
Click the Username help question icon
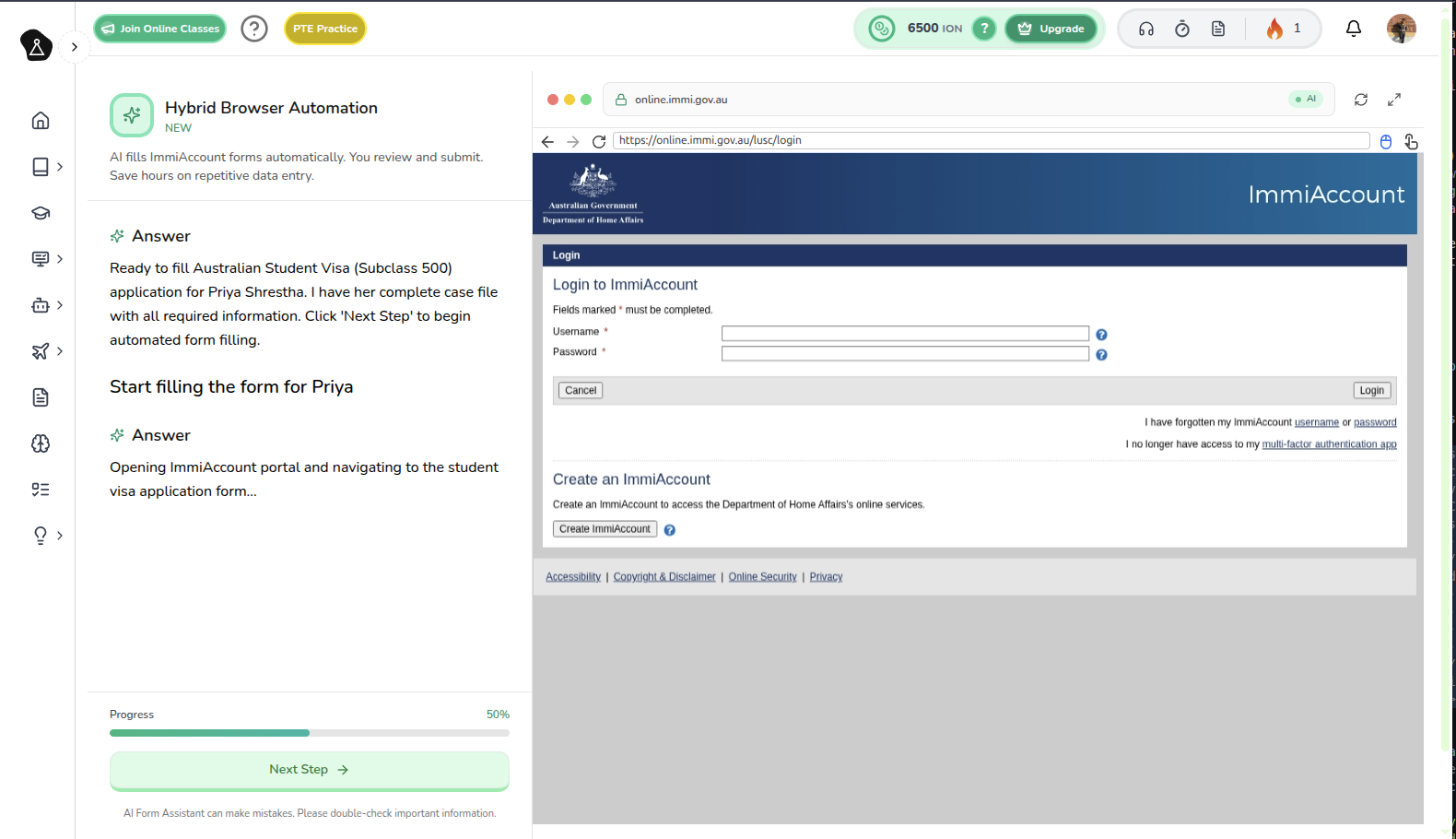tap(1101, 335)
